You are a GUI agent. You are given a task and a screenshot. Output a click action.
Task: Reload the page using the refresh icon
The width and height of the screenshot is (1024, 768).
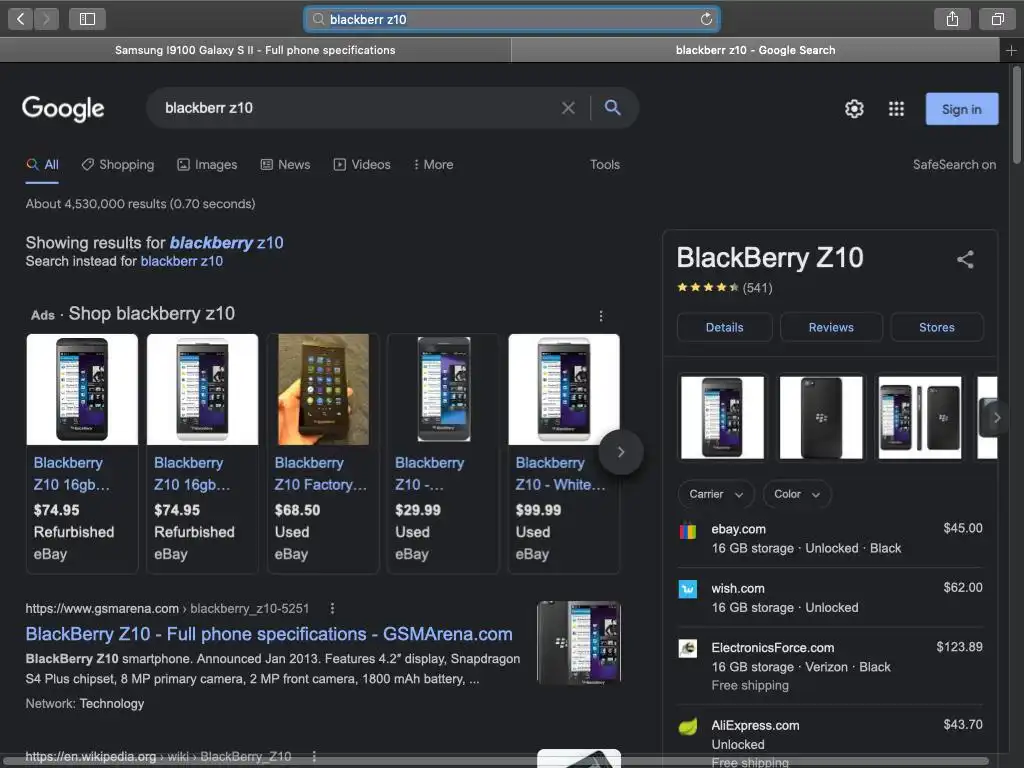tap(706, 19)
